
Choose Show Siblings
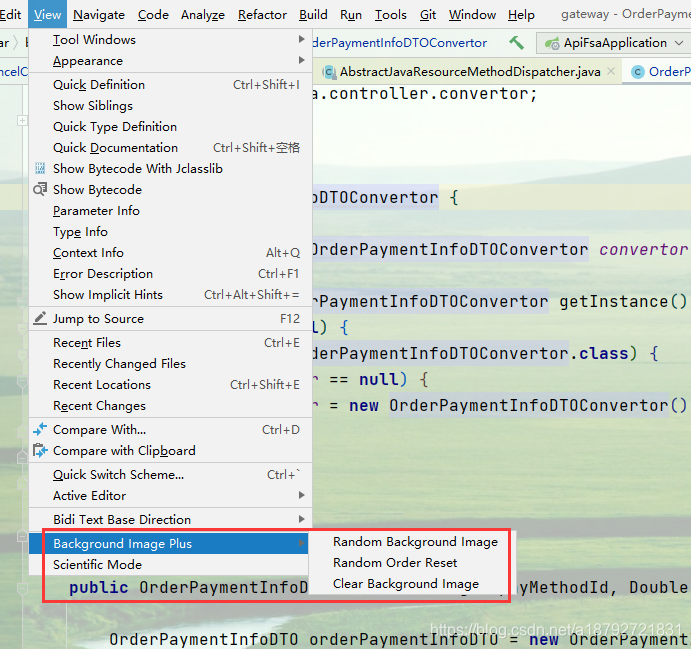coord(171,106)
